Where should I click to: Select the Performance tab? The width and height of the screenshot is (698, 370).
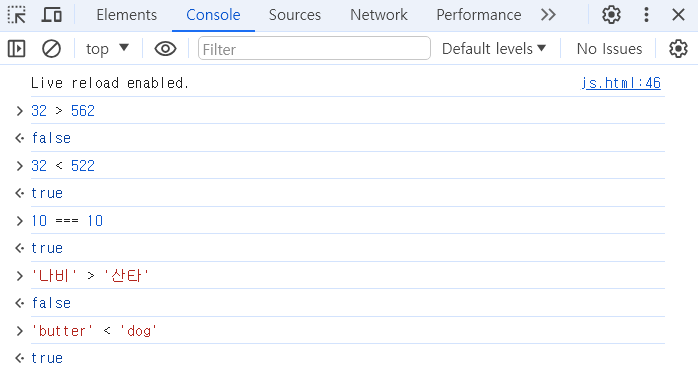[x=479, y=15]
